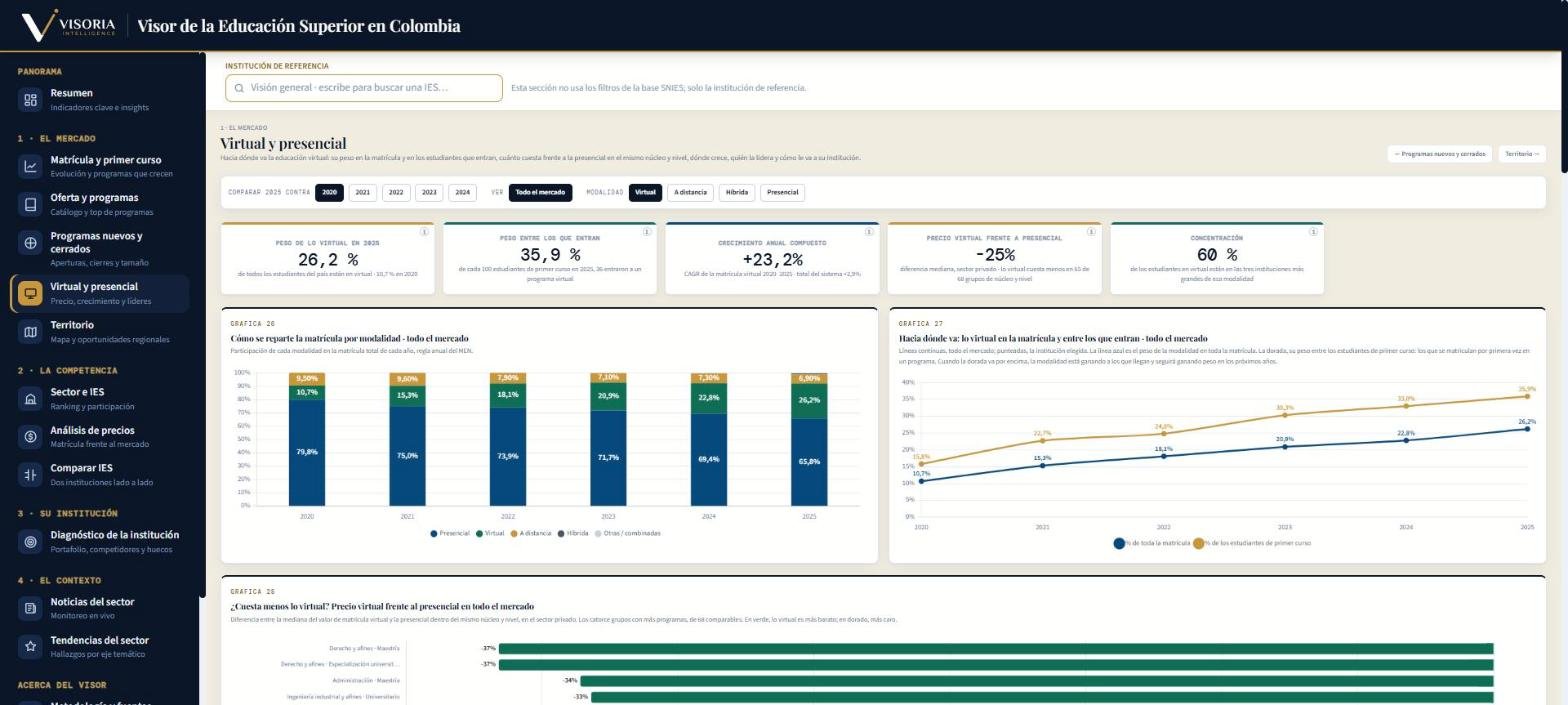Select the Híbrida modality filter
Viewport: 1568px width, 705px height.
pos(737,193)
